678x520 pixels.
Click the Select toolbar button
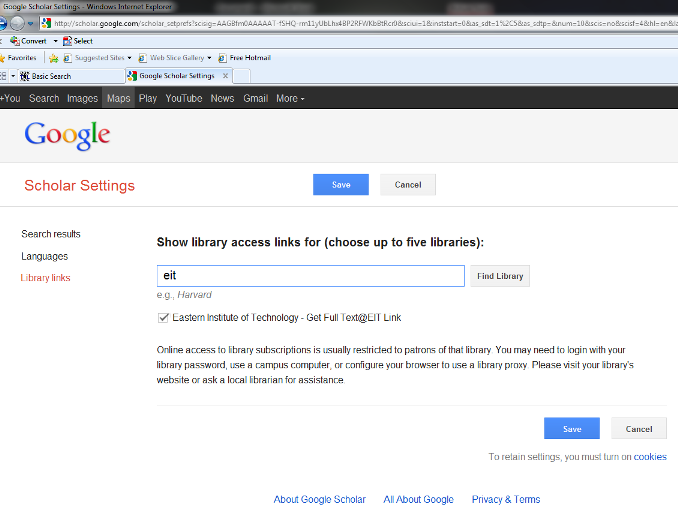coord(78,41)
